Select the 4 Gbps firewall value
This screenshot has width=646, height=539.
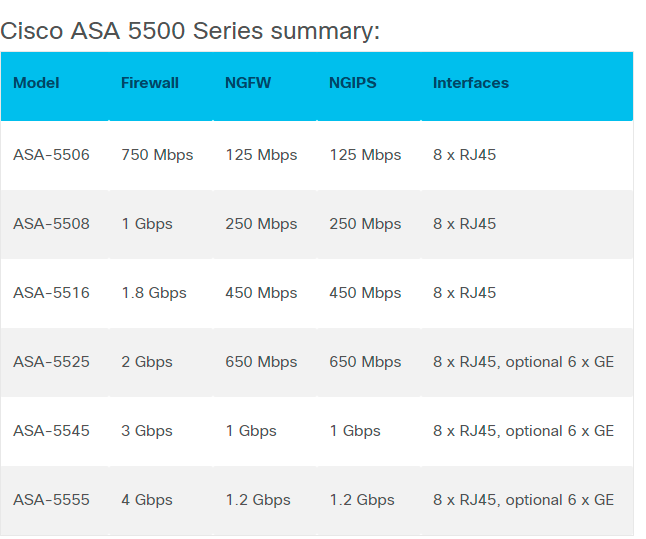pyautogui.click(x=147, y=500)
